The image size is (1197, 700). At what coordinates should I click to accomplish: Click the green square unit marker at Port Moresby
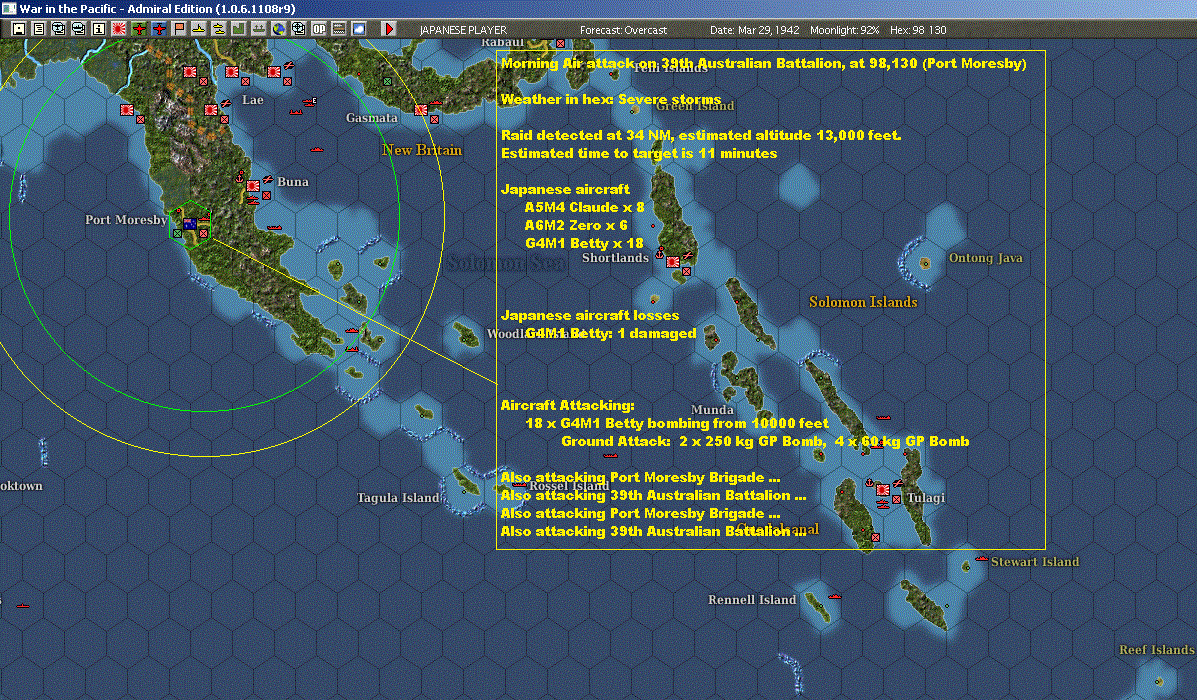(177, 234)
